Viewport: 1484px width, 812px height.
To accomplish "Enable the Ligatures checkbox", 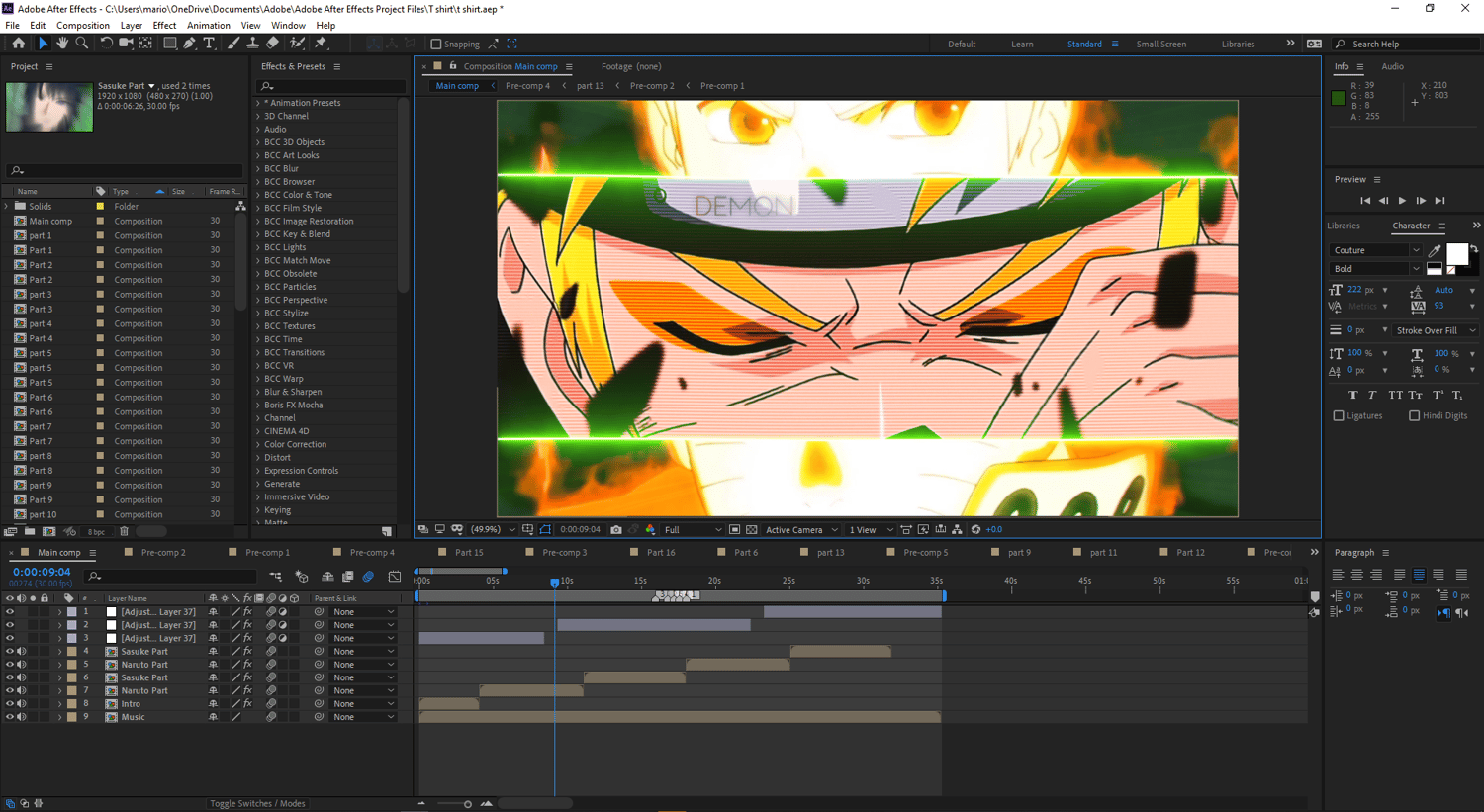I will pos(1339,416).
